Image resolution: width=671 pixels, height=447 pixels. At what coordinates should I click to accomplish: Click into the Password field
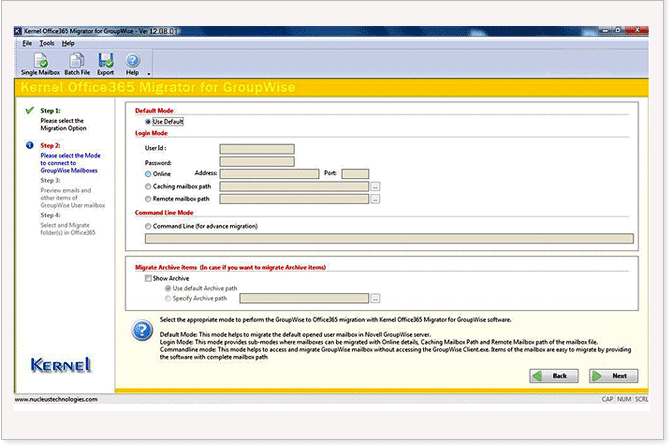257,162
